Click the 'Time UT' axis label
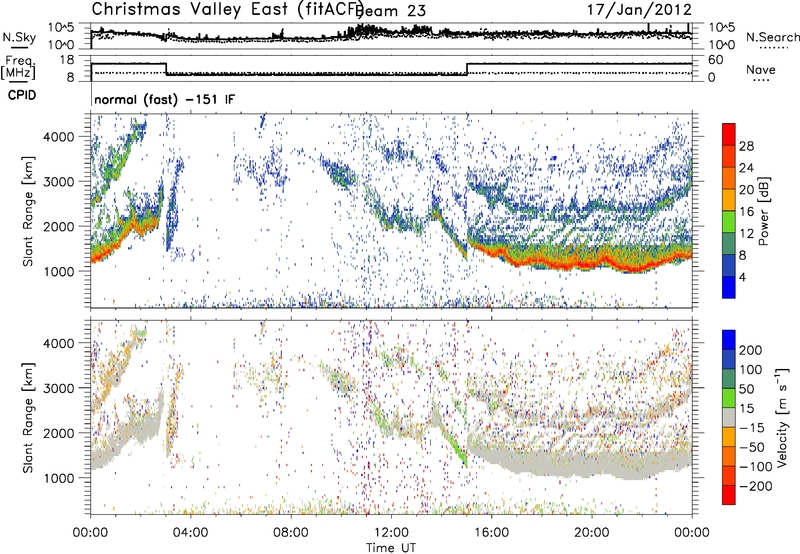The height and width of the screenshot is (554, 800). tap(391, 547)
